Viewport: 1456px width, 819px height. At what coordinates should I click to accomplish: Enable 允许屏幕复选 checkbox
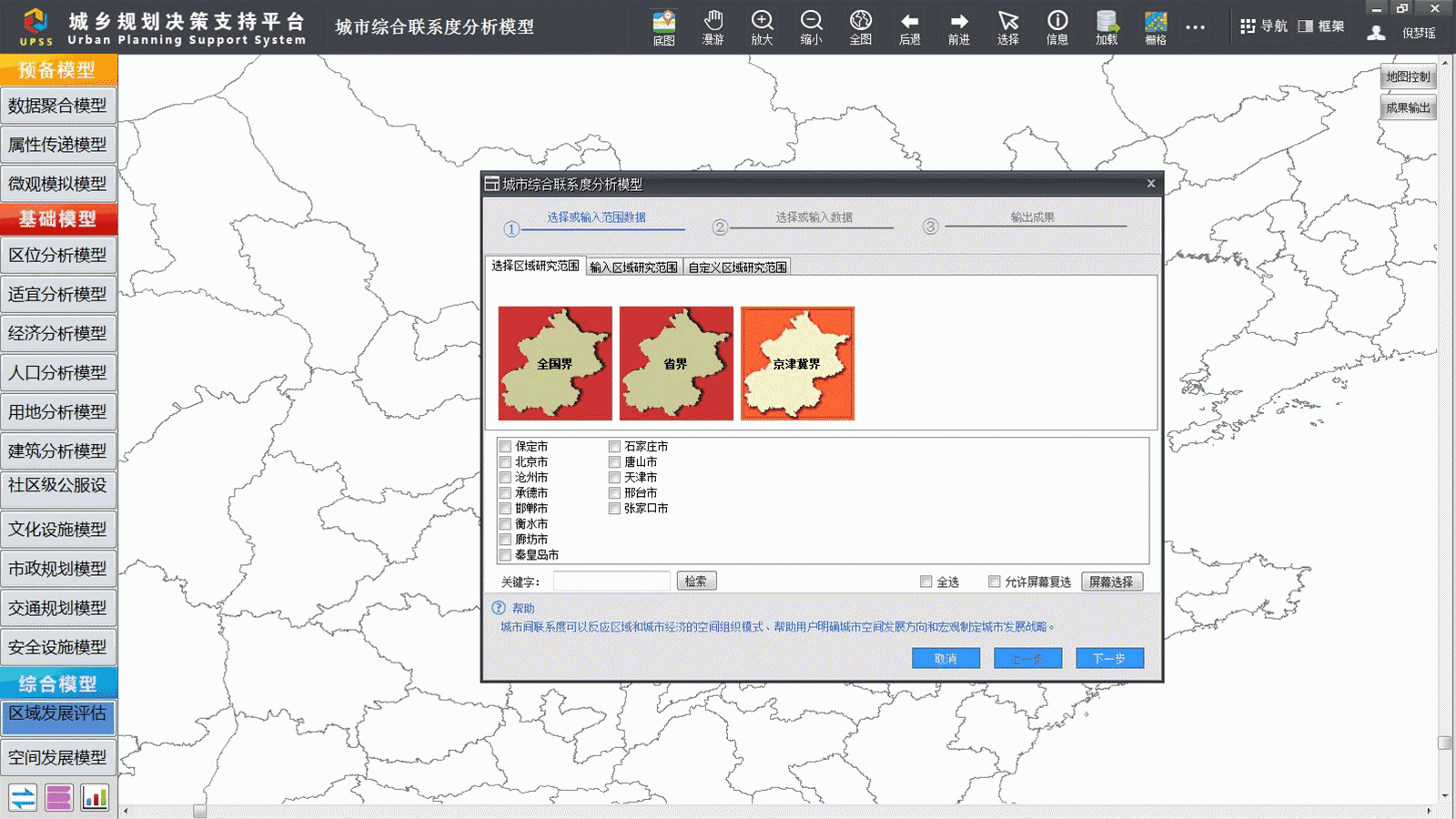click(995, 581)
